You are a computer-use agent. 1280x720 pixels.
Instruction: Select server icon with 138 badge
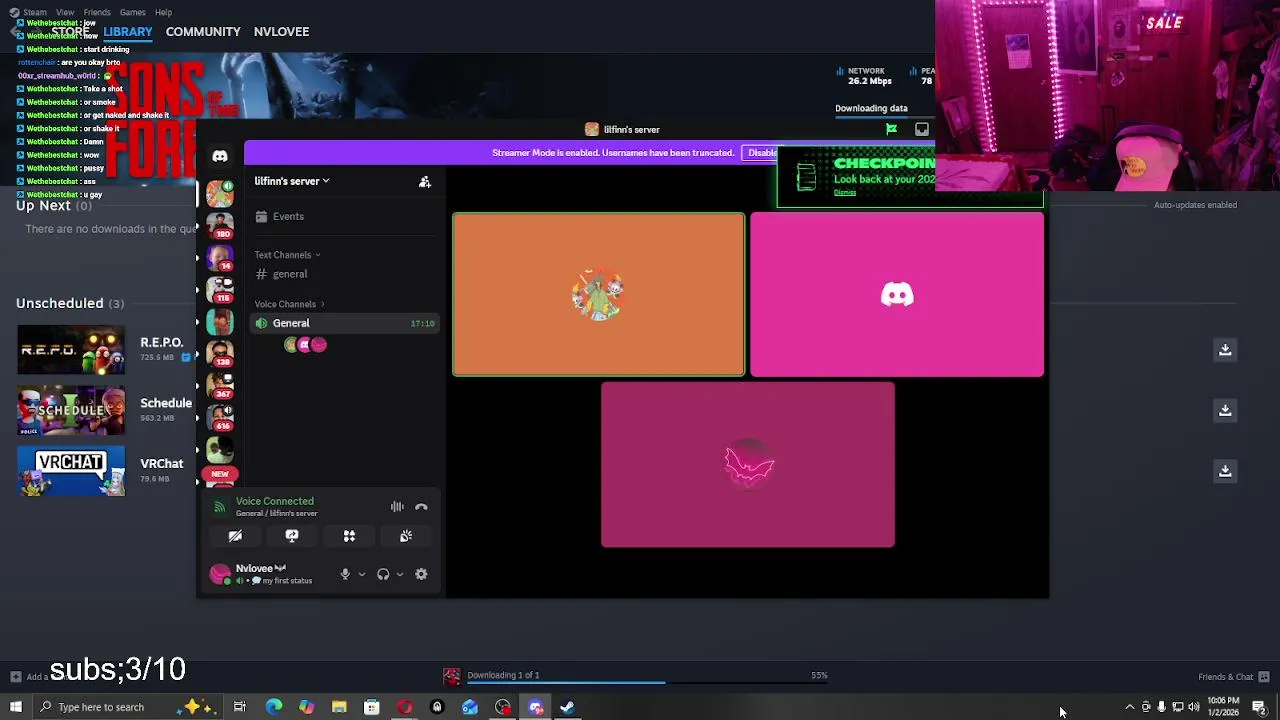[x=220, y=353]
